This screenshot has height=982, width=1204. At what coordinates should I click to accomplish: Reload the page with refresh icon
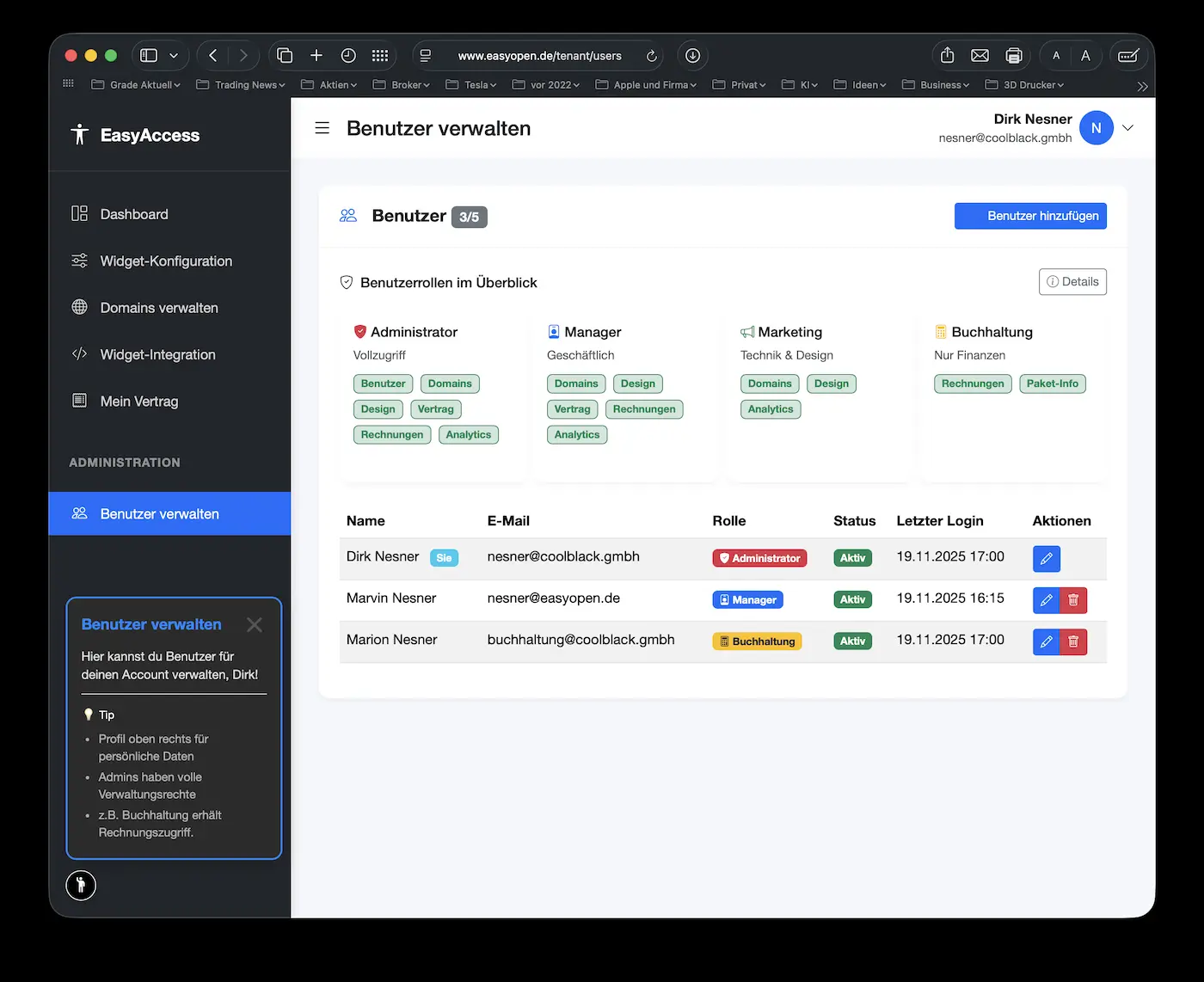(x=651, y=56)
